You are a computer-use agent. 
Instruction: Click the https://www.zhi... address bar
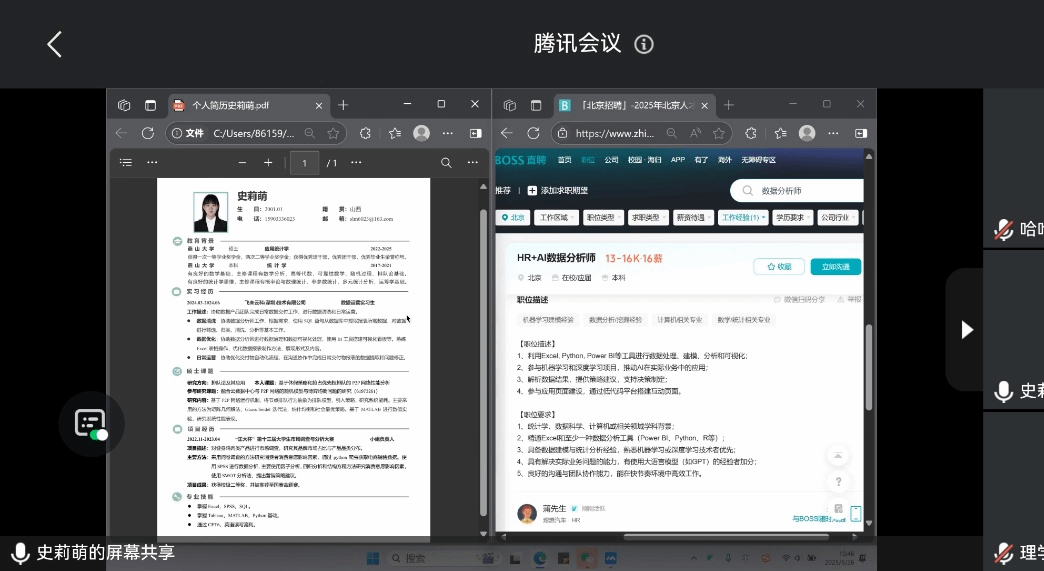(x=641, y=133)
